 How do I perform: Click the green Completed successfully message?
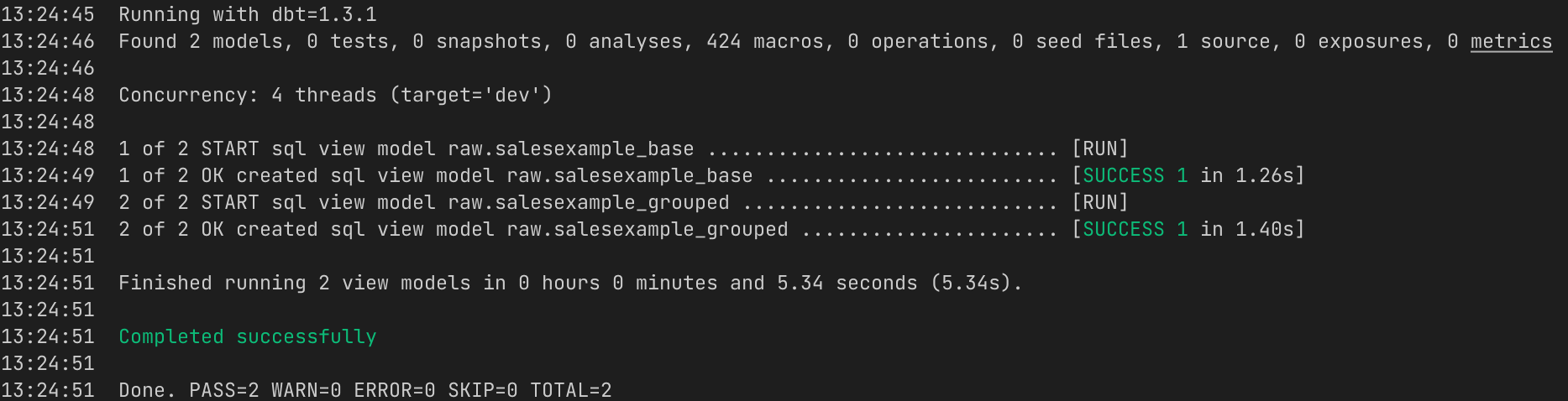(247, 336)
